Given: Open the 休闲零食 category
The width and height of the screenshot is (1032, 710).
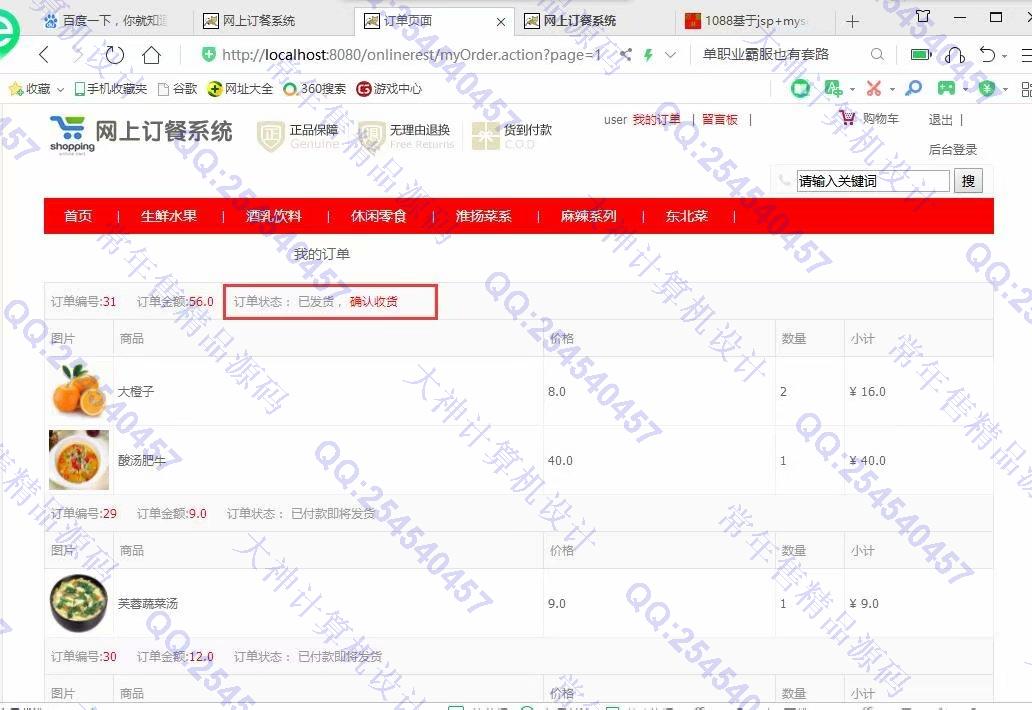Looking at the screenshot, I should click(x=378, y=216).
